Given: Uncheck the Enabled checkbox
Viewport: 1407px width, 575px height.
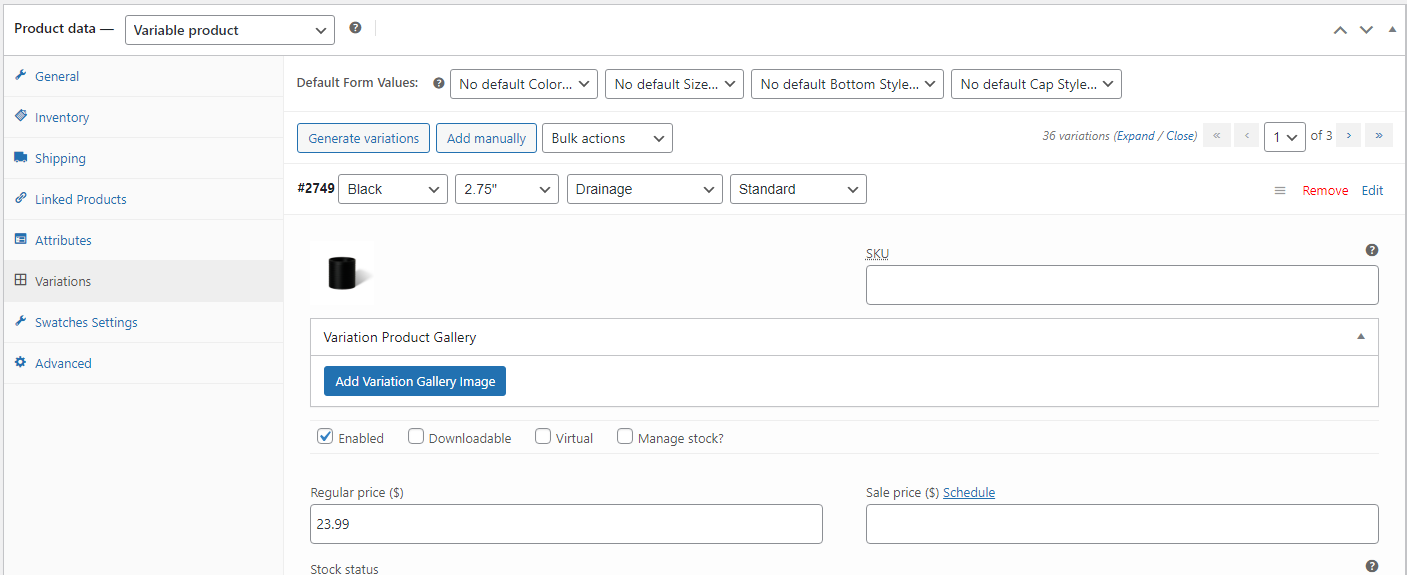Looking at the screenshot, I should [325, 436].
